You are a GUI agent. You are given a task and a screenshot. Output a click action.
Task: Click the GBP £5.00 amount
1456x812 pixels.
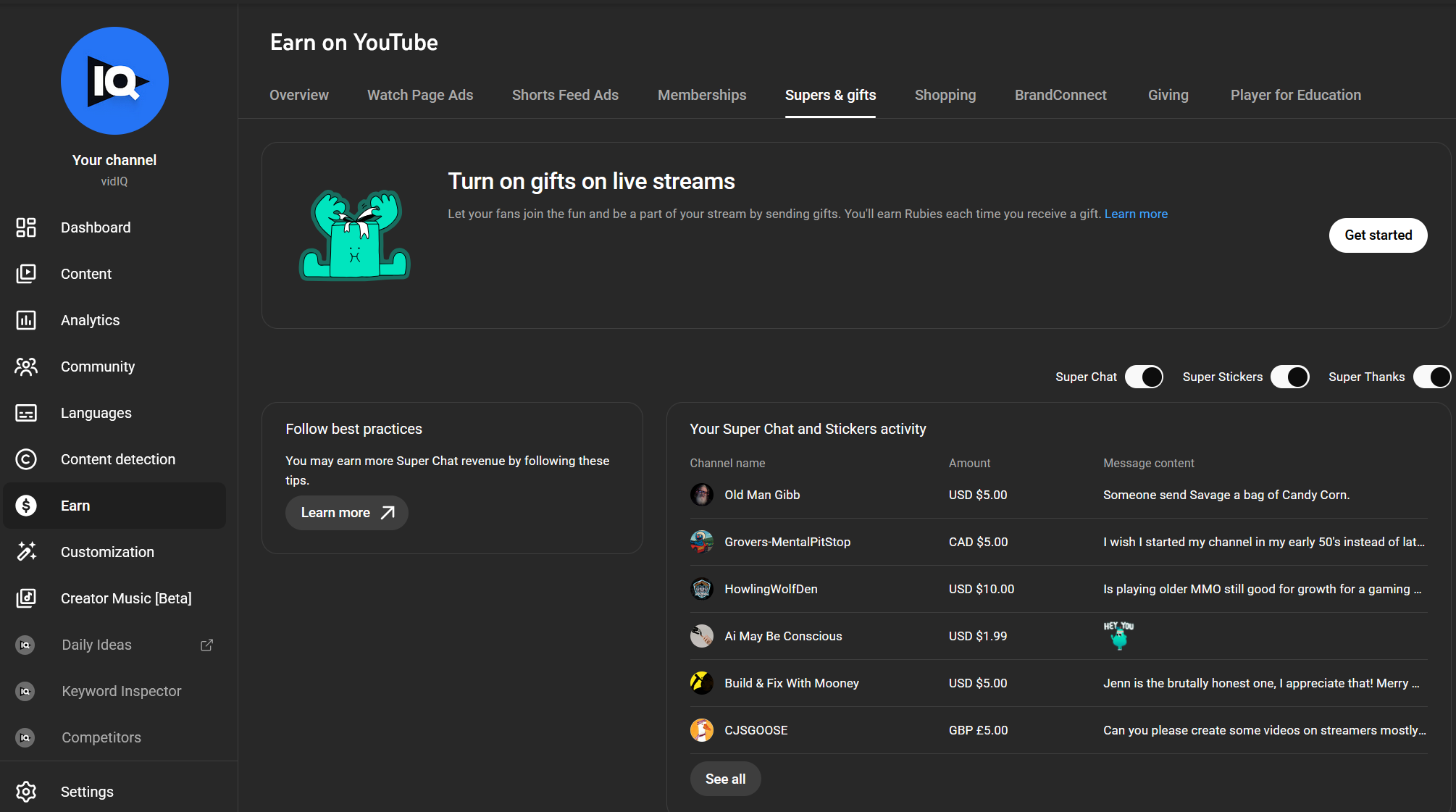(978, 730)
